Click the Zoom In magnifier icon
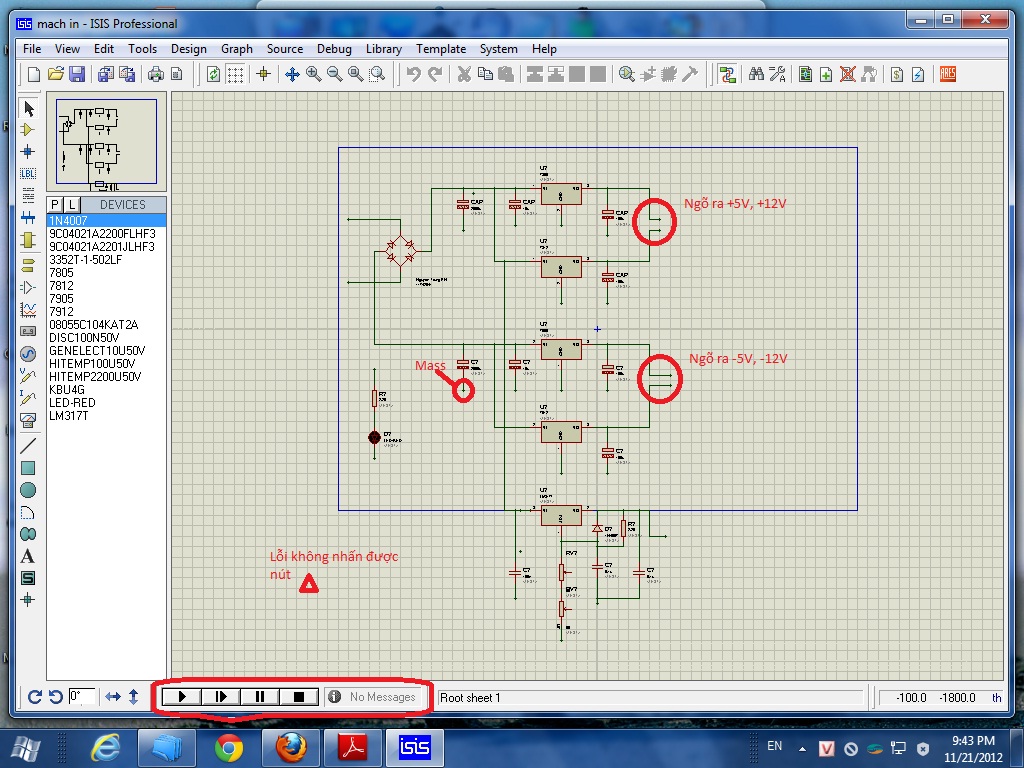The image size is (1024, 768). [x=314, y=74]
